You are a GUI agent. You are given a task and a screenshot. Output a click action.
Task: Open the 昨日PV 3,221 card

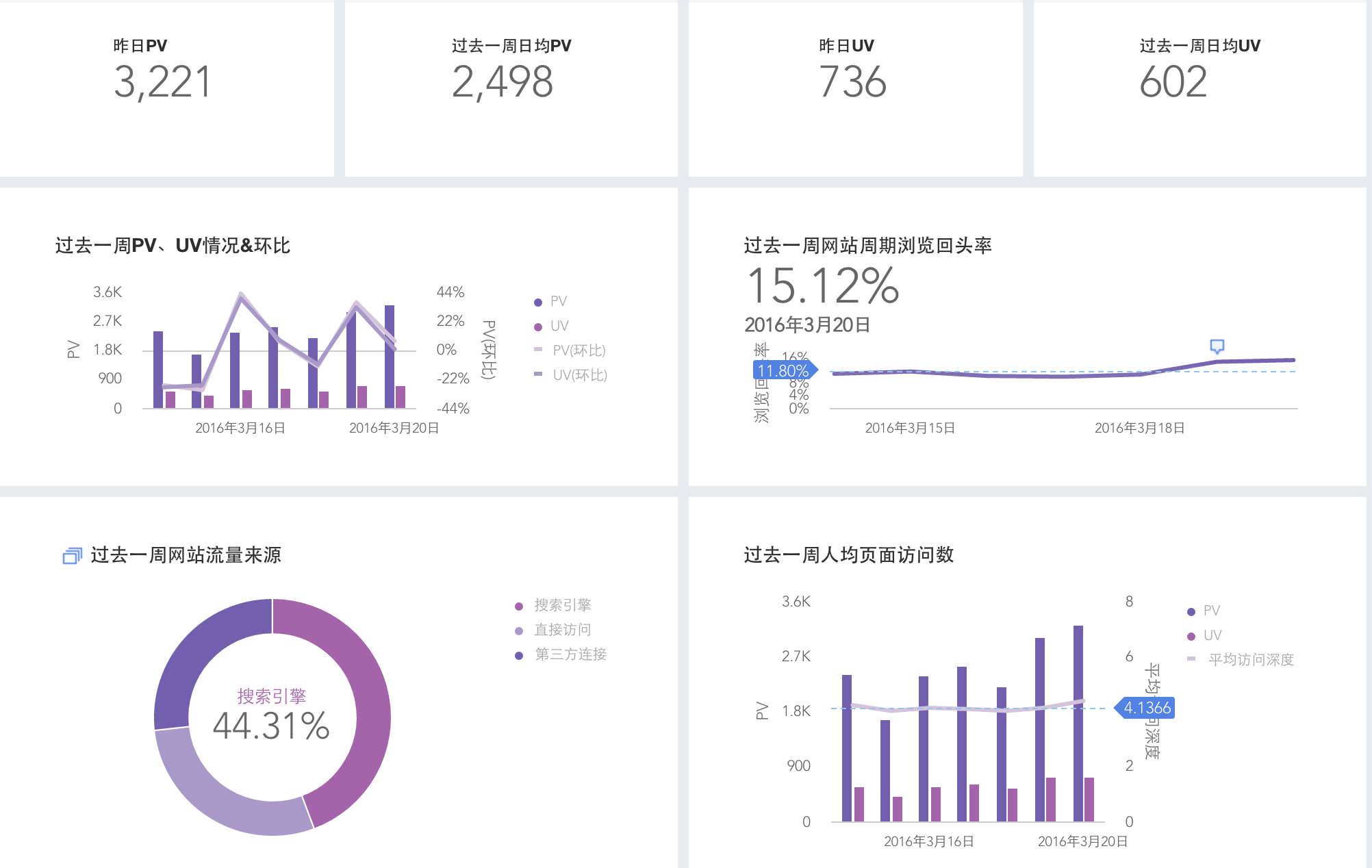[x=166, y=89]
